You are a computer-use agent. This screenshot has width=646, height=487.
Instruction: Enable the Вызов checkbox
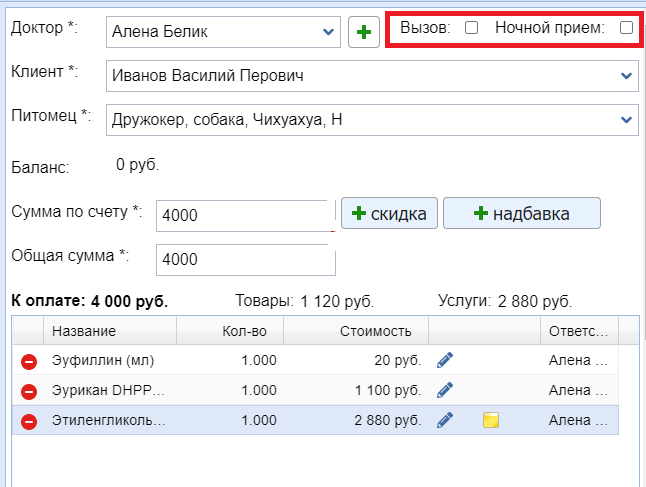(x=472, y=28)
